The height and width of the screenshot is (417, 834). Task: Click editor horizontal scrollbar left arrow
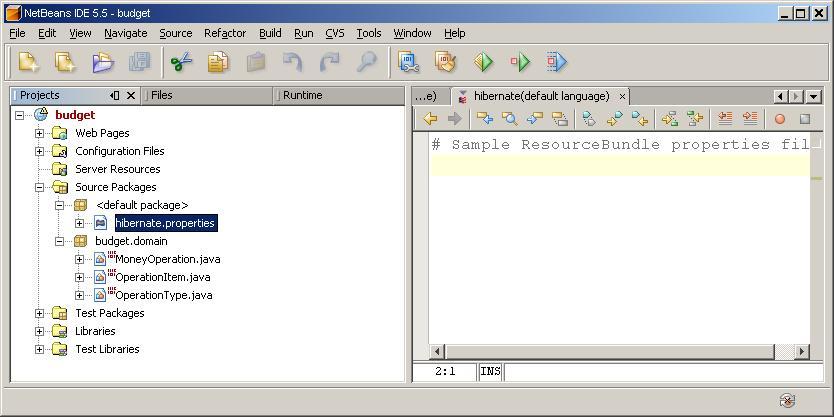(x=437, y=352)
